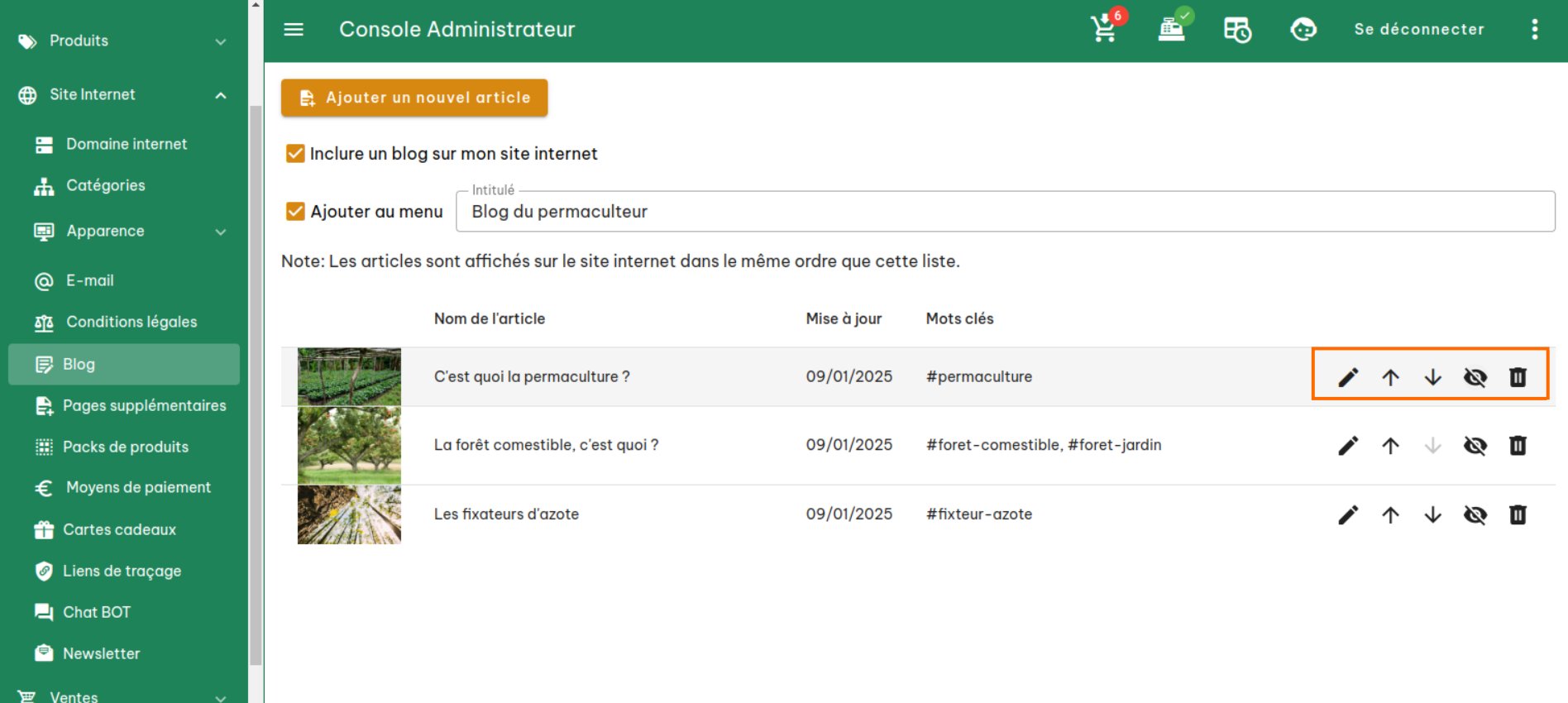Open the shopping cart icon with badge
Screen dimensions: 1568x703
coord(1105,29)
